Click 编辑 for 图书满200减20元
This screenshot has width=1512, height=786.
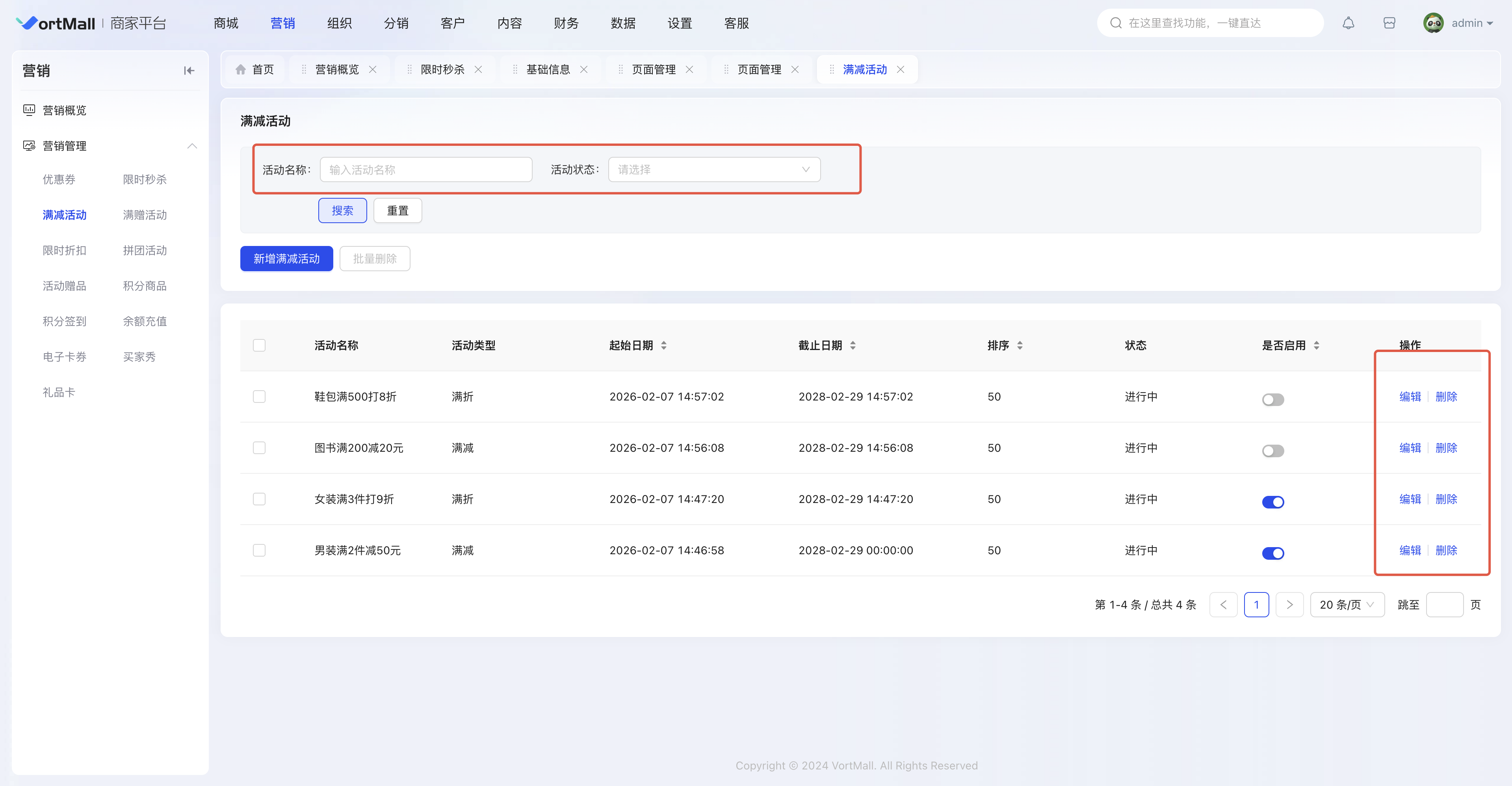[1410, 448]
